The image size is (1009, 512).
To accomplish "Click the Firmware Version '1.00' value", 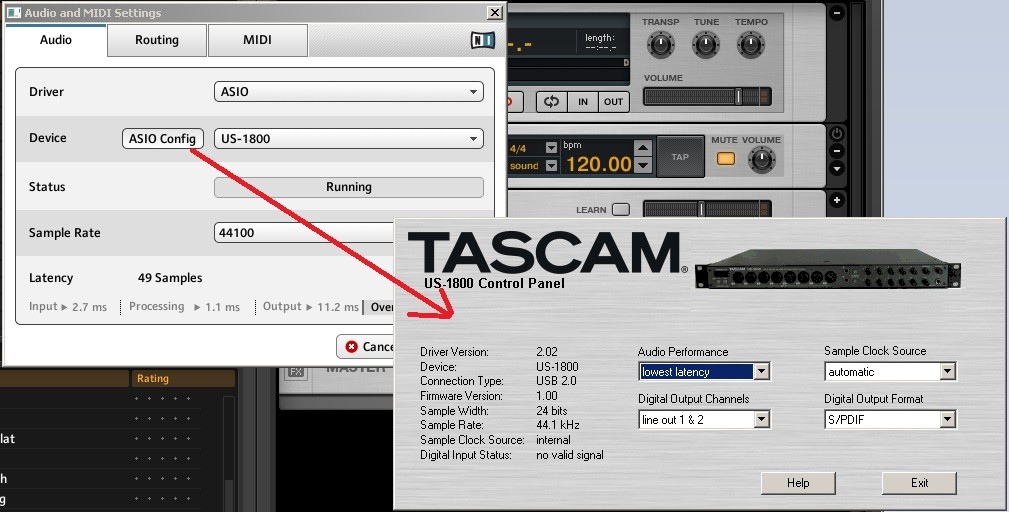I will [x=546, y=396].
